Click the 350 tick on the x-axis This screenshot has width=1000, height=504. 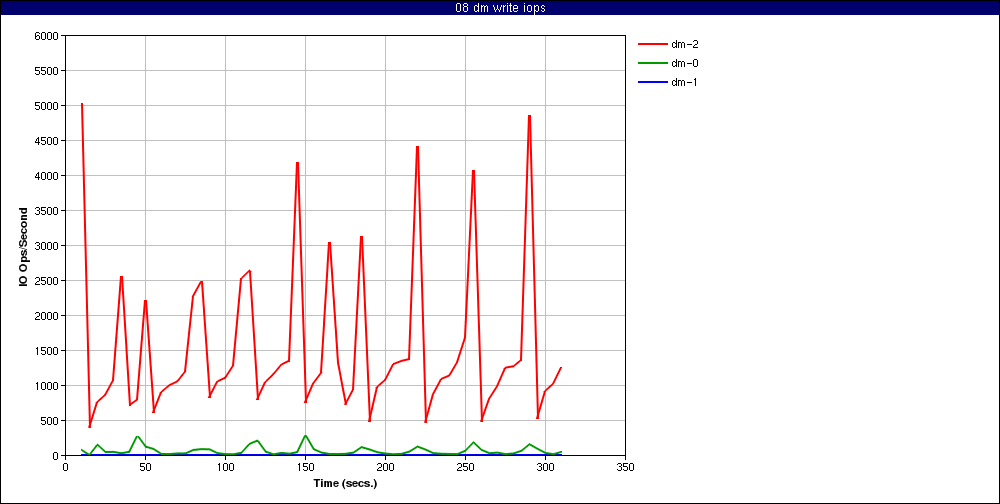point(626,466)
